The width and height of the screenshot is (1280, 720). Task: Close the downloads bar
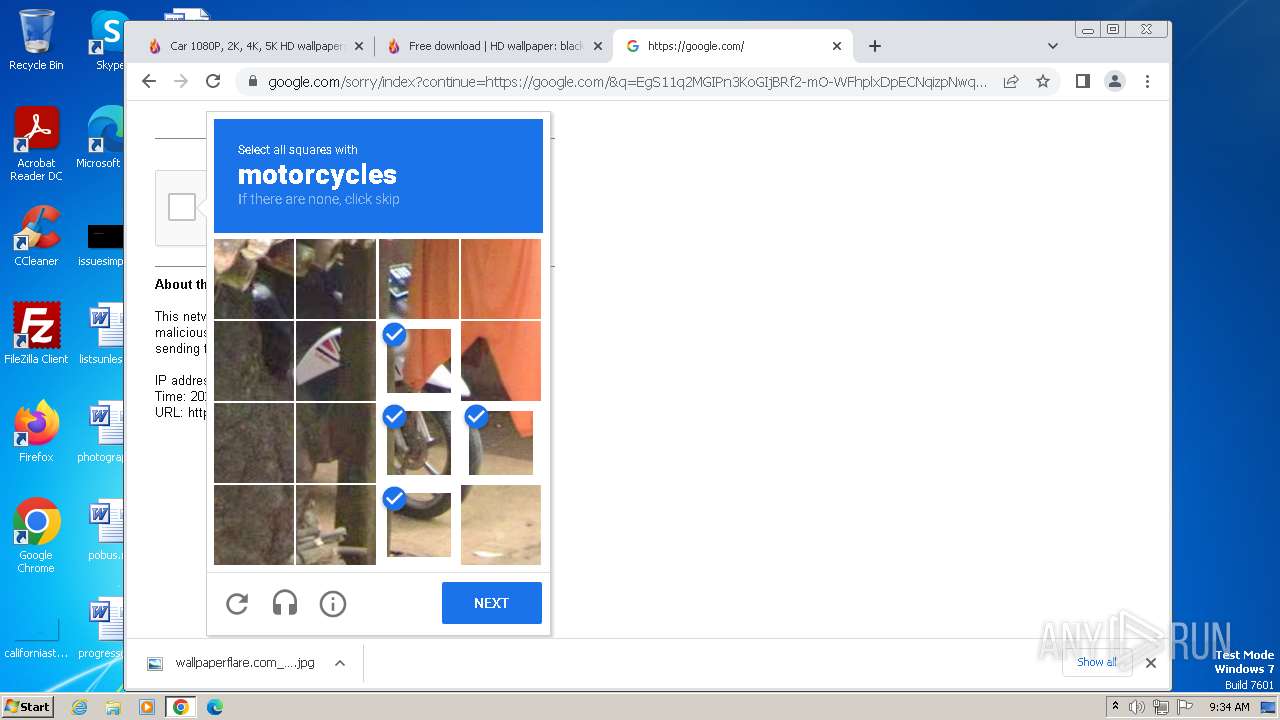pos(1151,662)
